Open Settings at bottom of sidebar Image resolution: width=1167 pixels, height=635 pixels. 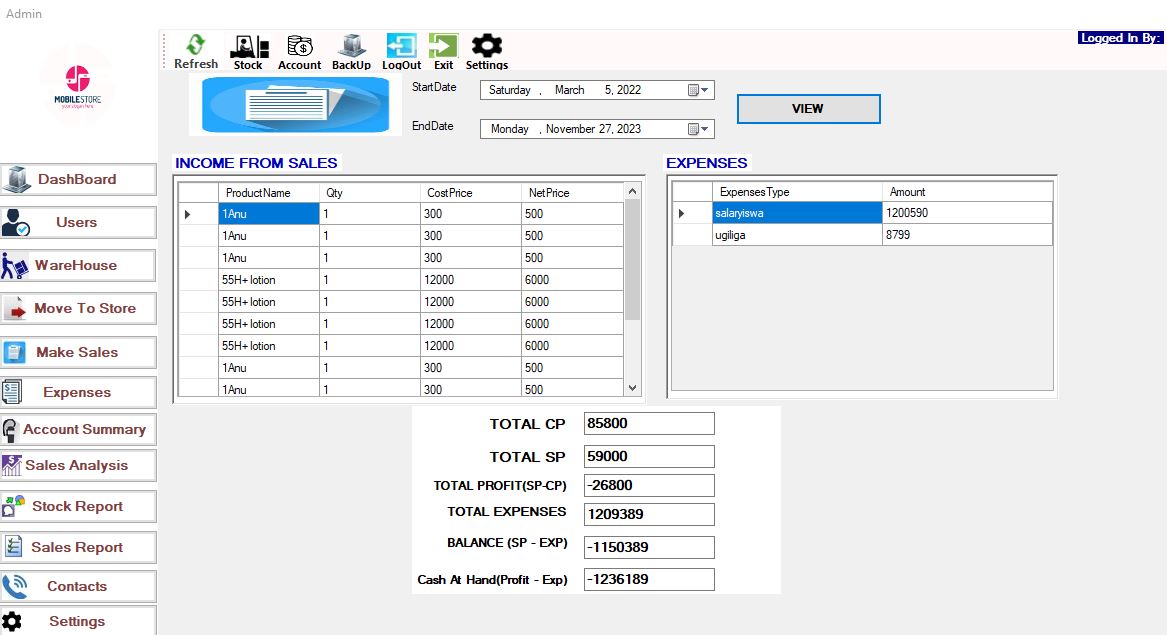click(78, 621)
